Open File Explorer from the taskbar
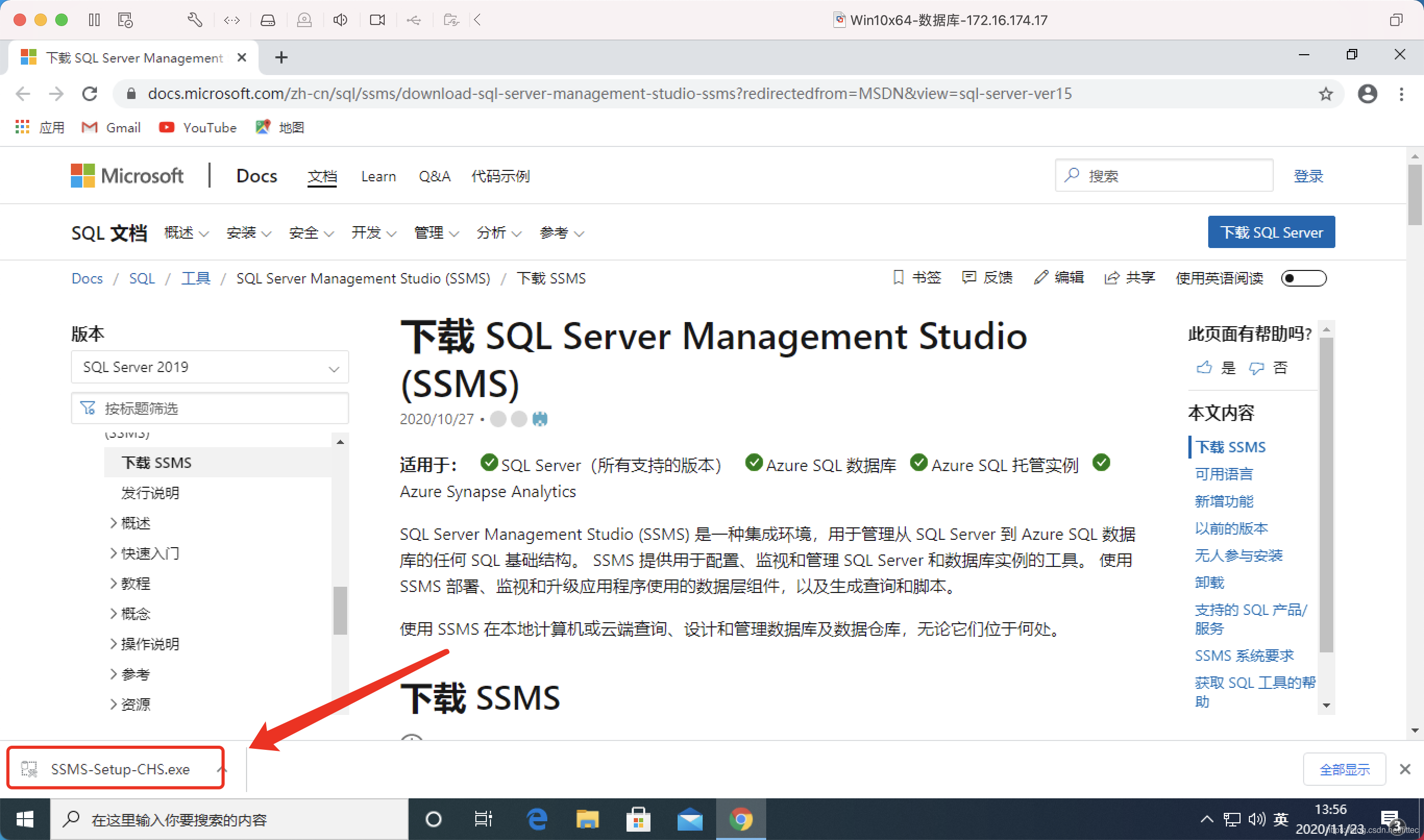Screen dimensions: 1424x840 click(587, 819)
